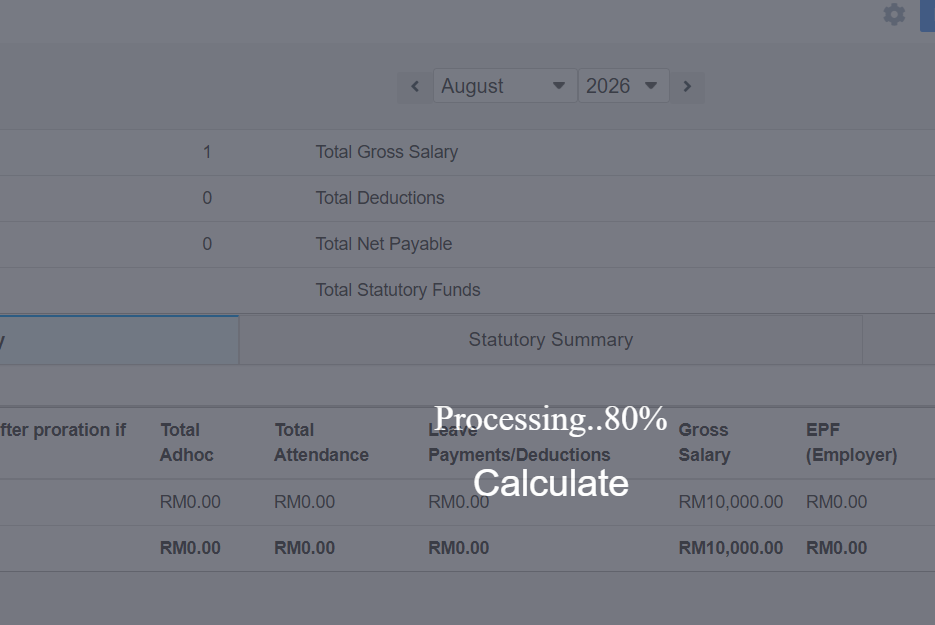Switch to the Statutory Summary tab
Screen dimensions: 935x625
click(x=550, y=339)
